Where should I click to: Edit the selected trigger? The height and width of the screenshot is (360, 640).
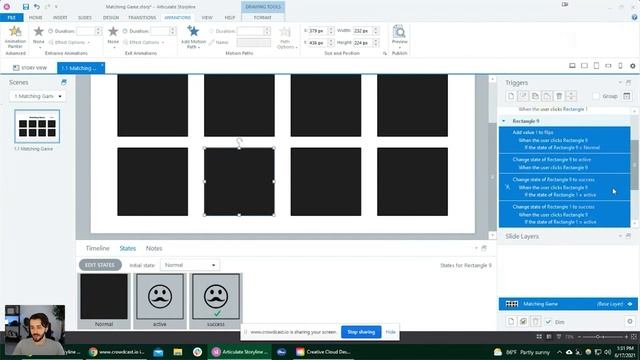[x=523, y=96]
